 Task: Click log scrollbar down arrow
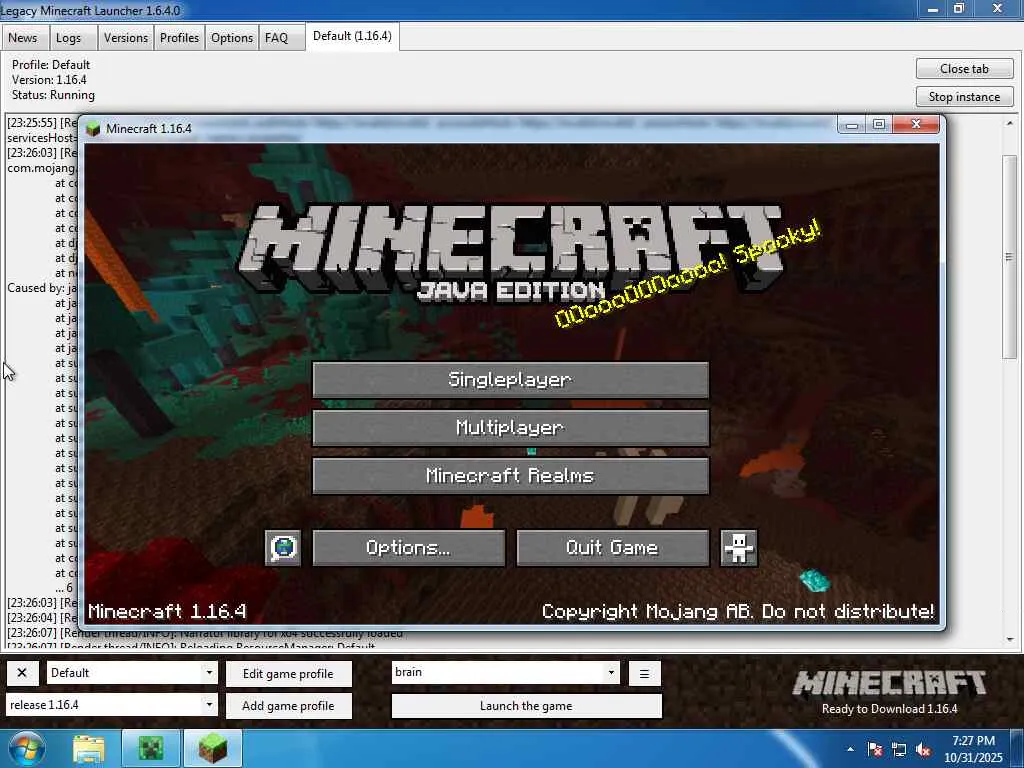click(1010, 640)
